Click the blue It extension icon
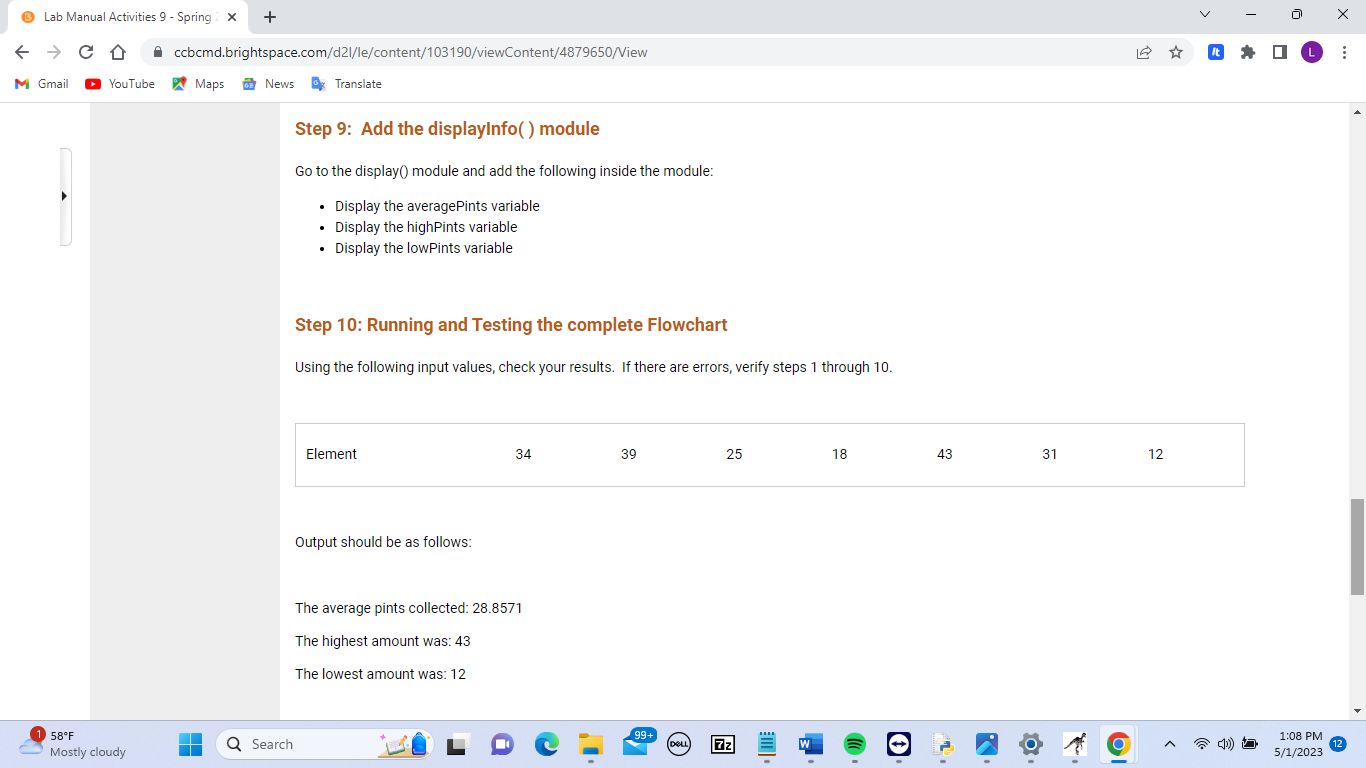This screenshot has height=768, width=1366. [1215, 52]
